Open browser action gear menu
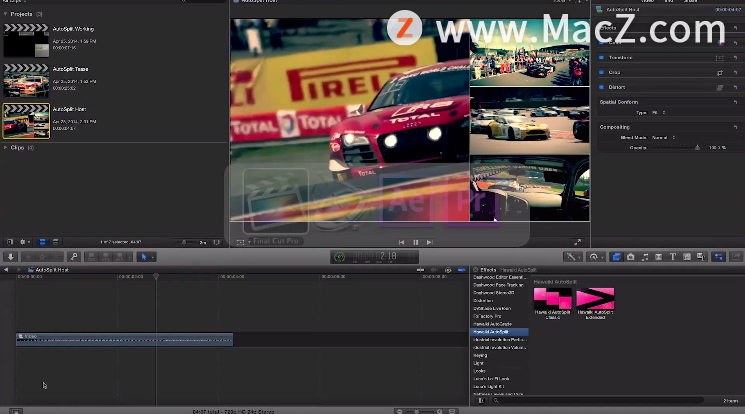Screen dimensions: 745x414 (x=24, y=242)
